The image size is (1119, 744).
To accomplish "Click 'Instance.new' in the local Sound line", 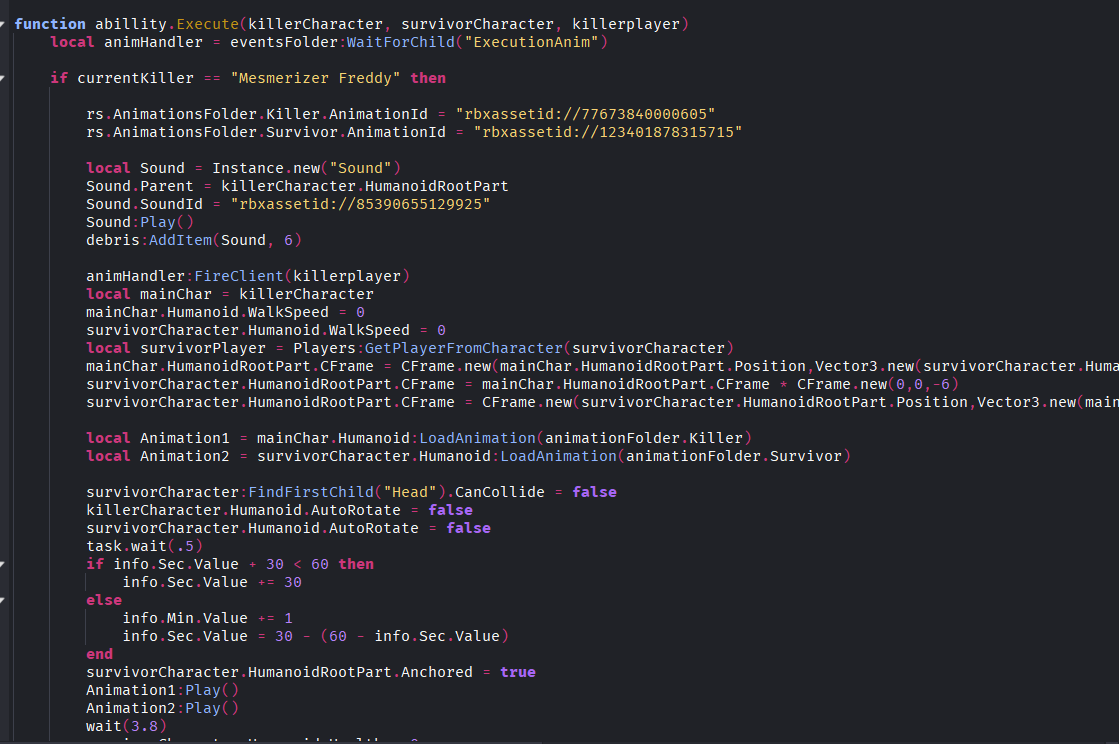I will pyautogui.click(x=266, y=168).
